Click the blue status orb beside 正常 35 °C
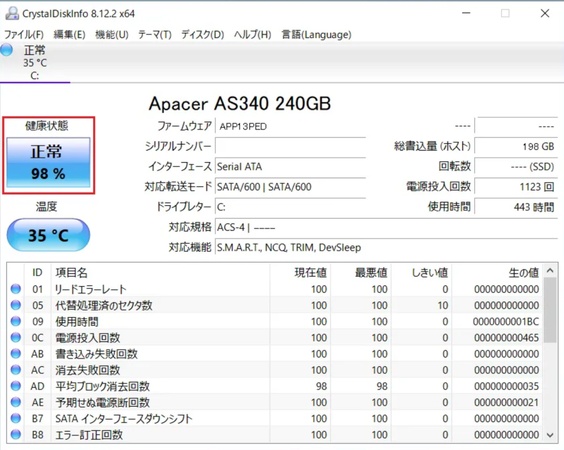 pos(6,50)
